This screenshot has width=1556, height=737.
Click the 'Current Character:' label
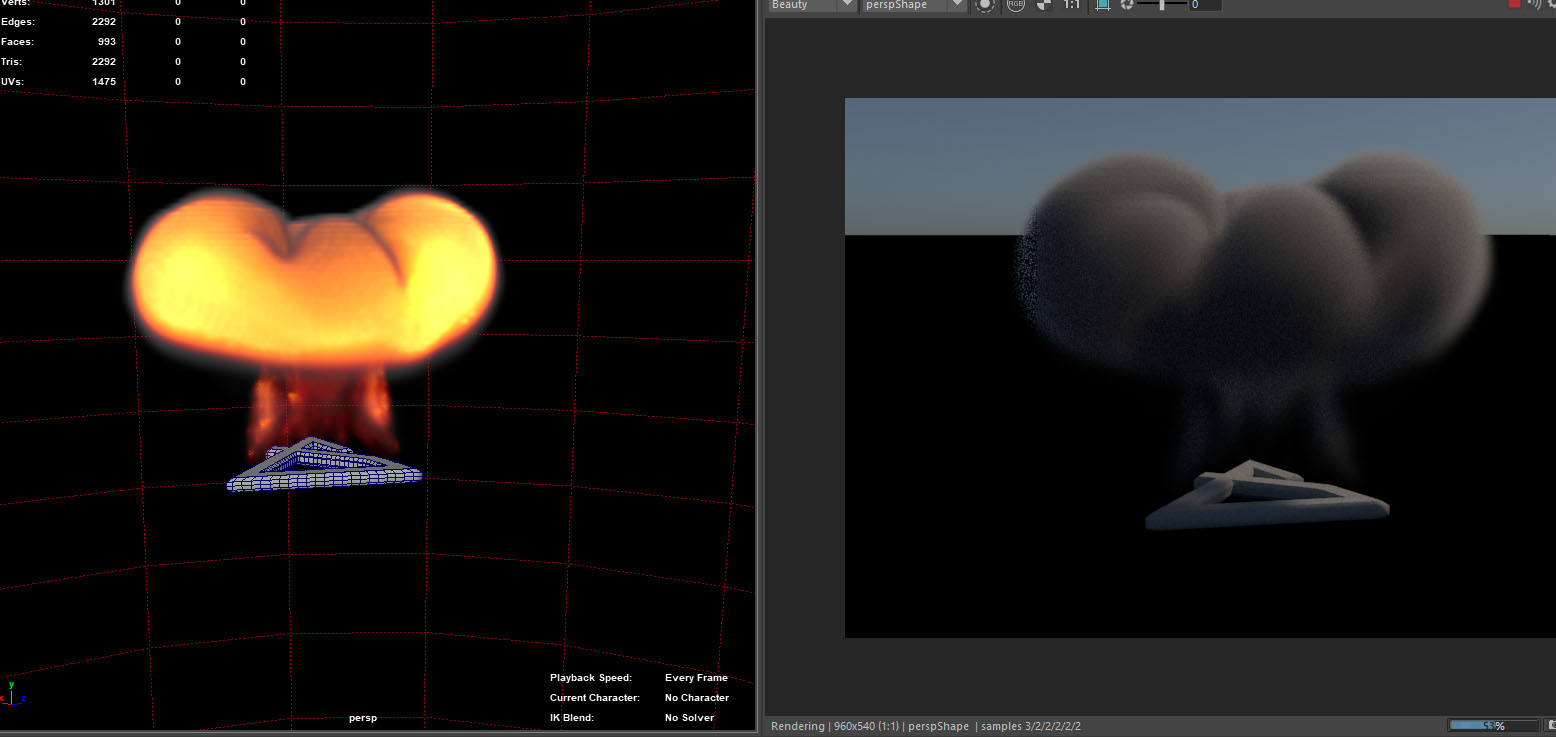tap(595, 698)
